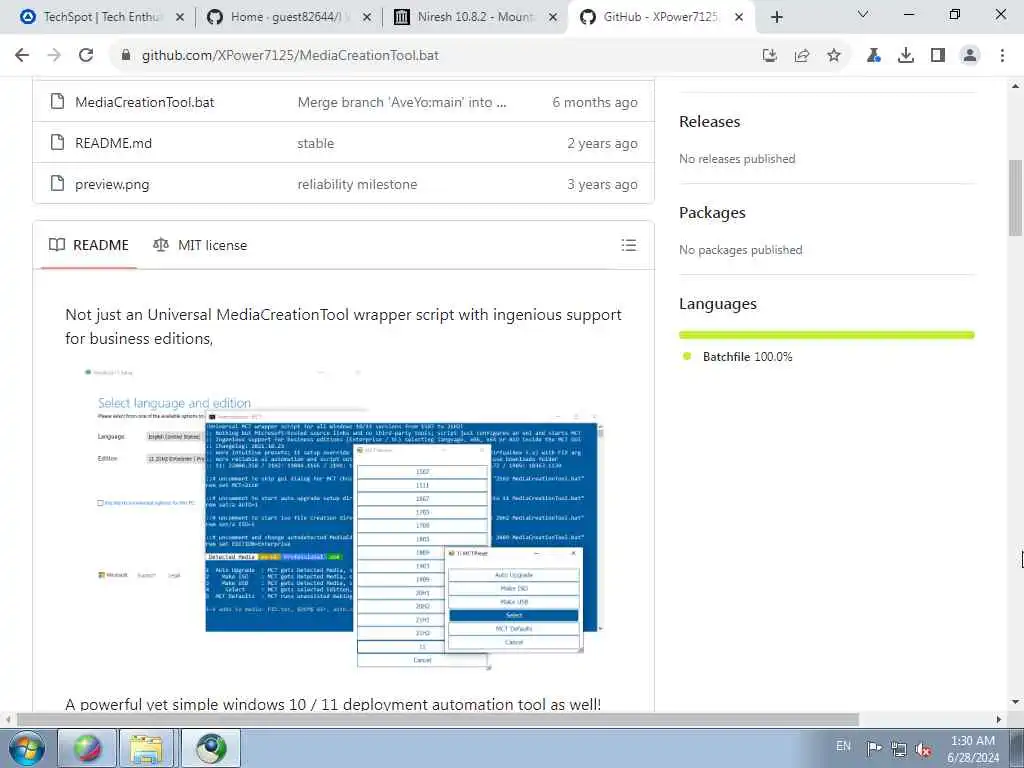The width and height of the screenshot is (1024, 768).
Task: Click the muted volume tray icon
Action: [x=923, y=749]
